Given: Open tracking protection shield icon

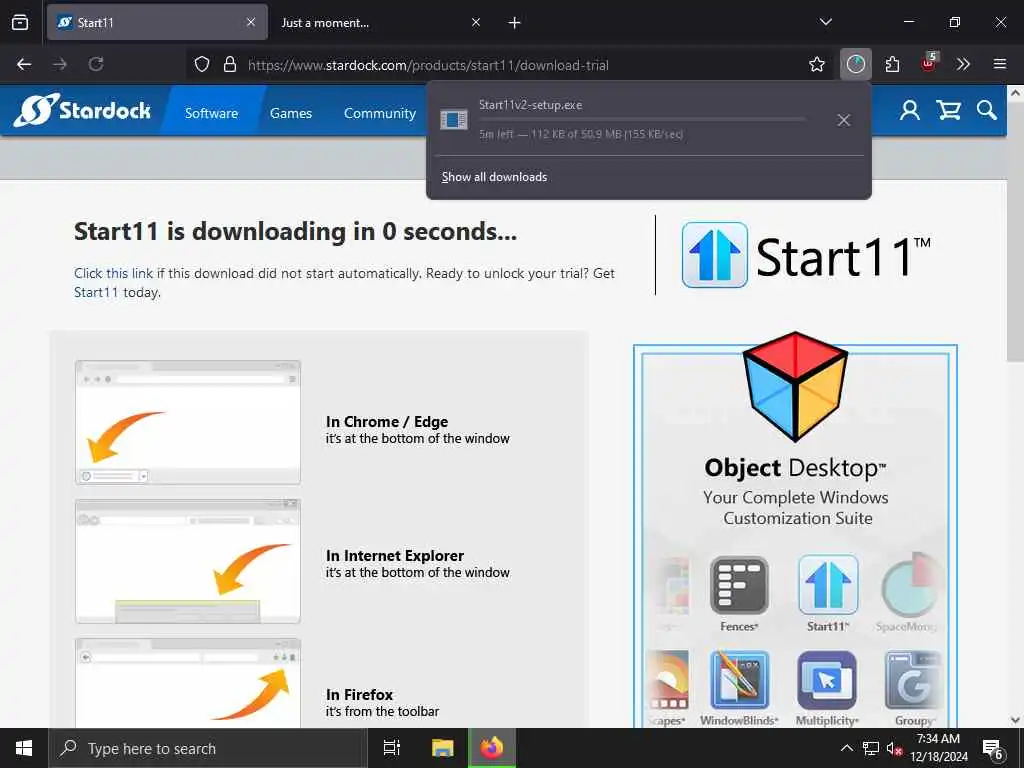Looking at the screenshot, I should tap(202, 64).
